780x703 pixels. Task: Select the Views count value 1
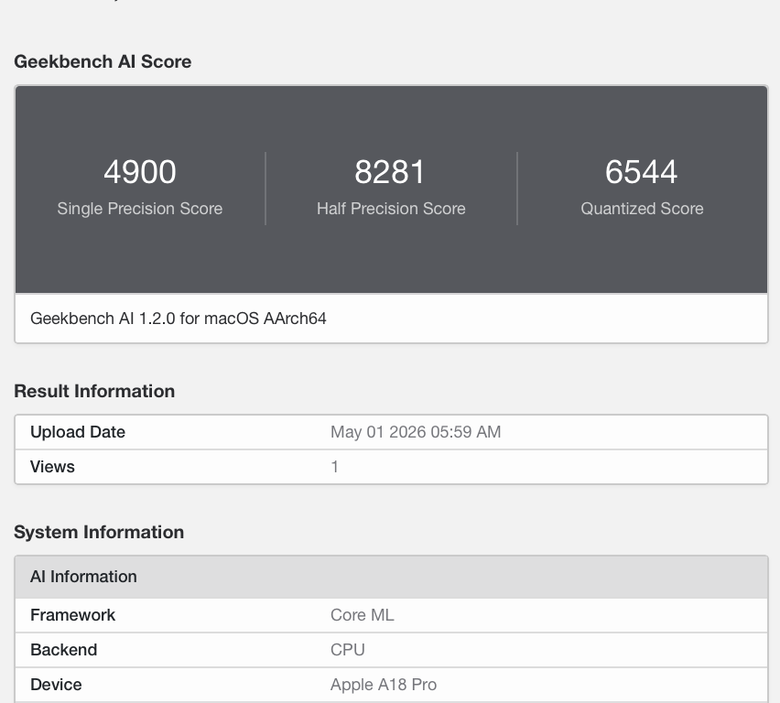pyautogui.click(x=335, y=467)
